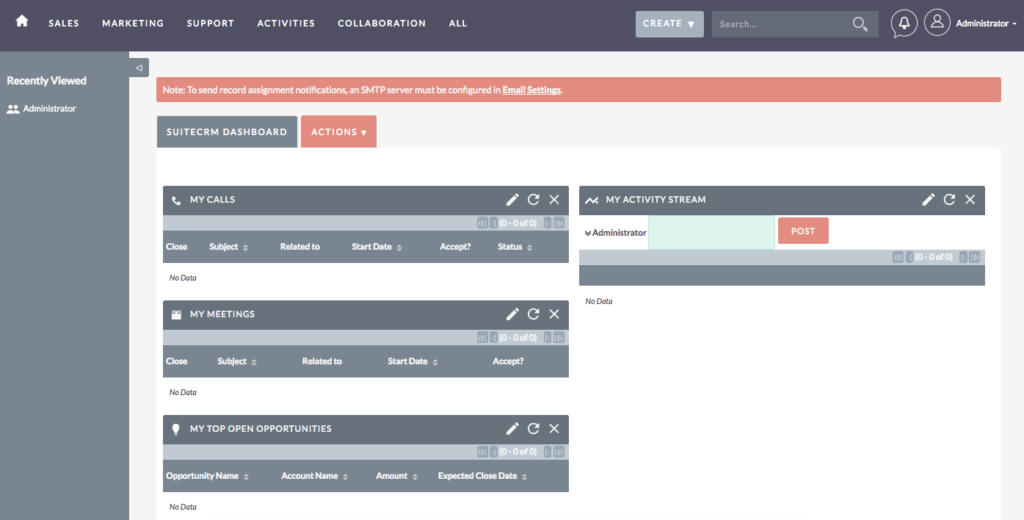Click the Home icon in navbar
The height and width of the screenshot is (520, 1024).
[22, 22]
